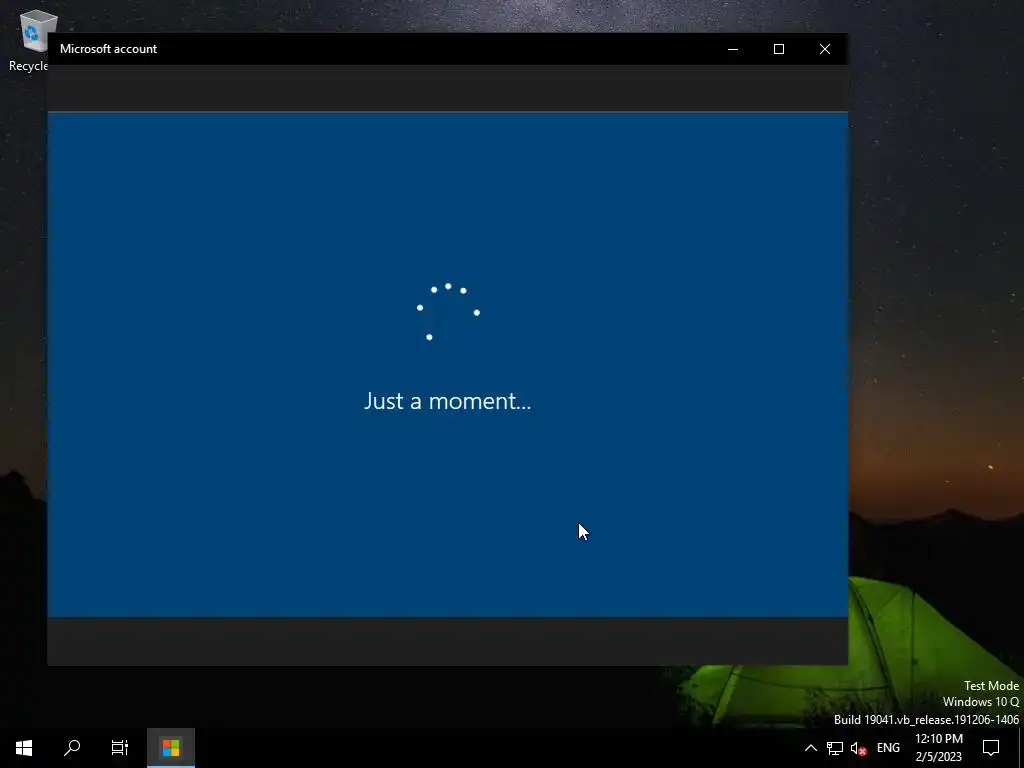1024x768 pixels.
Task: Open taskbar search magnifier
Action: tap(72, 748)
